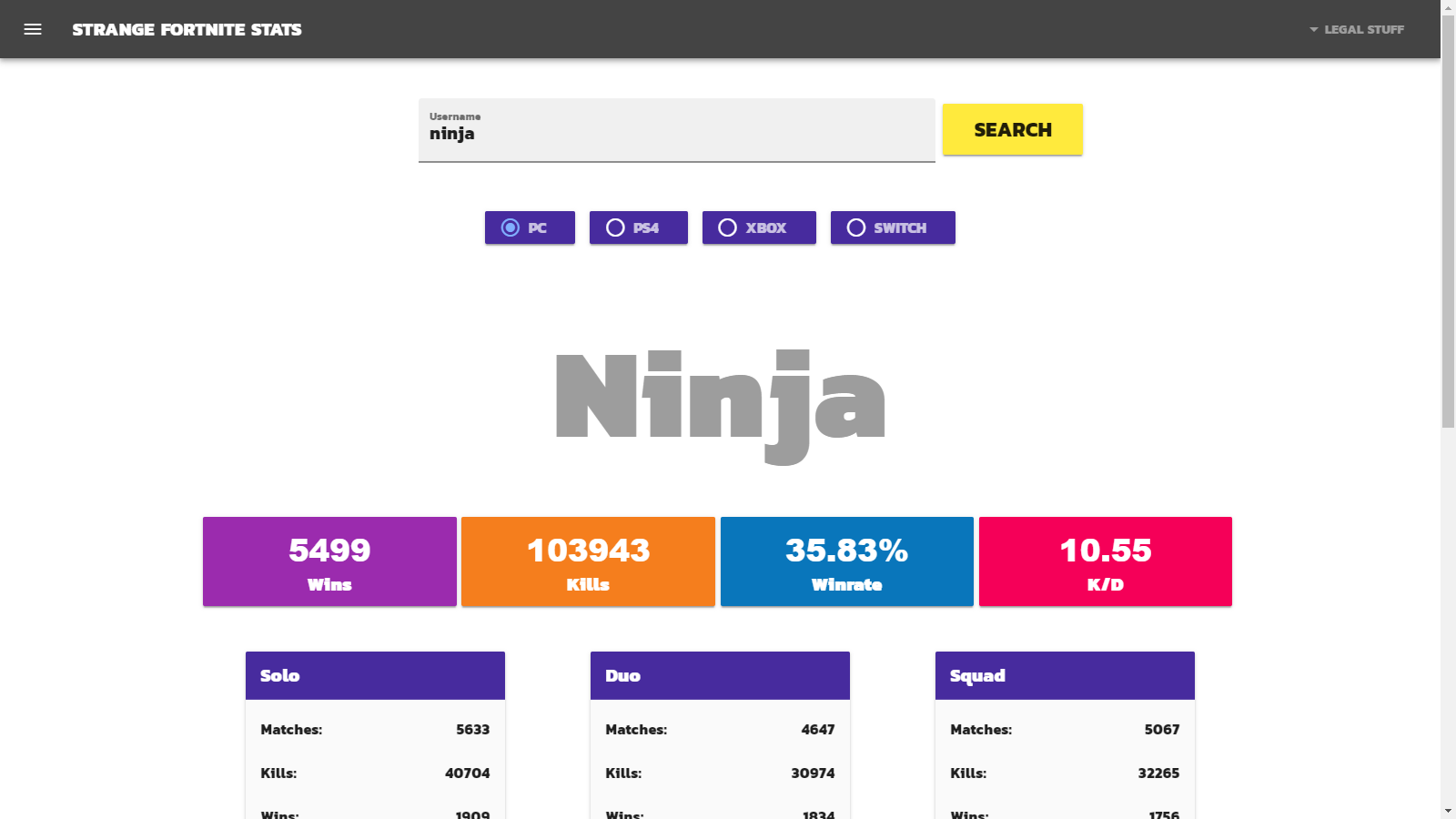Image resolution: width=1456 pixels, height=819 pixels.
Task: Click the yellow Search button
Action: [x=1012, y=129]
